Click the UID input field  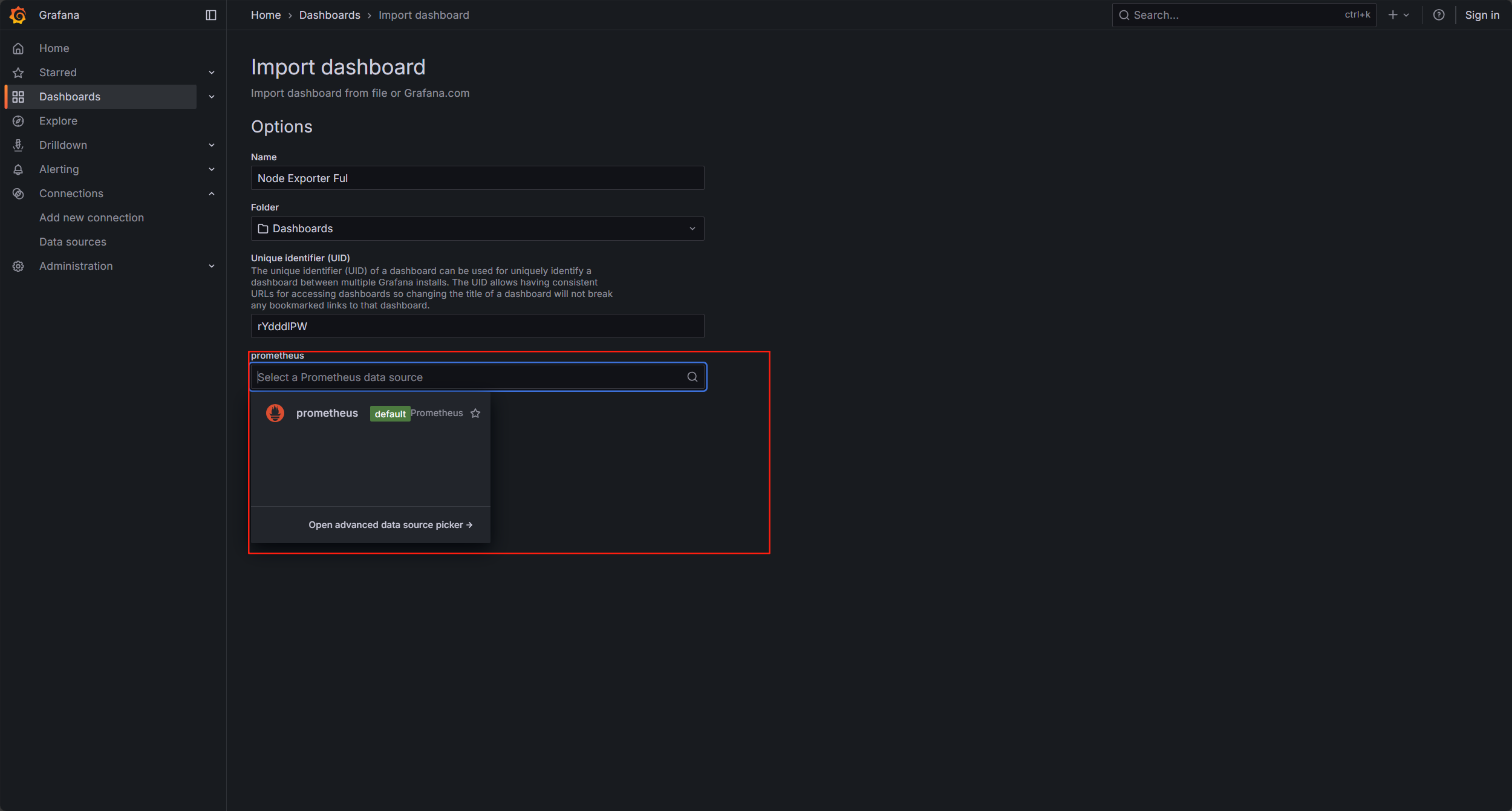(477, 326)
